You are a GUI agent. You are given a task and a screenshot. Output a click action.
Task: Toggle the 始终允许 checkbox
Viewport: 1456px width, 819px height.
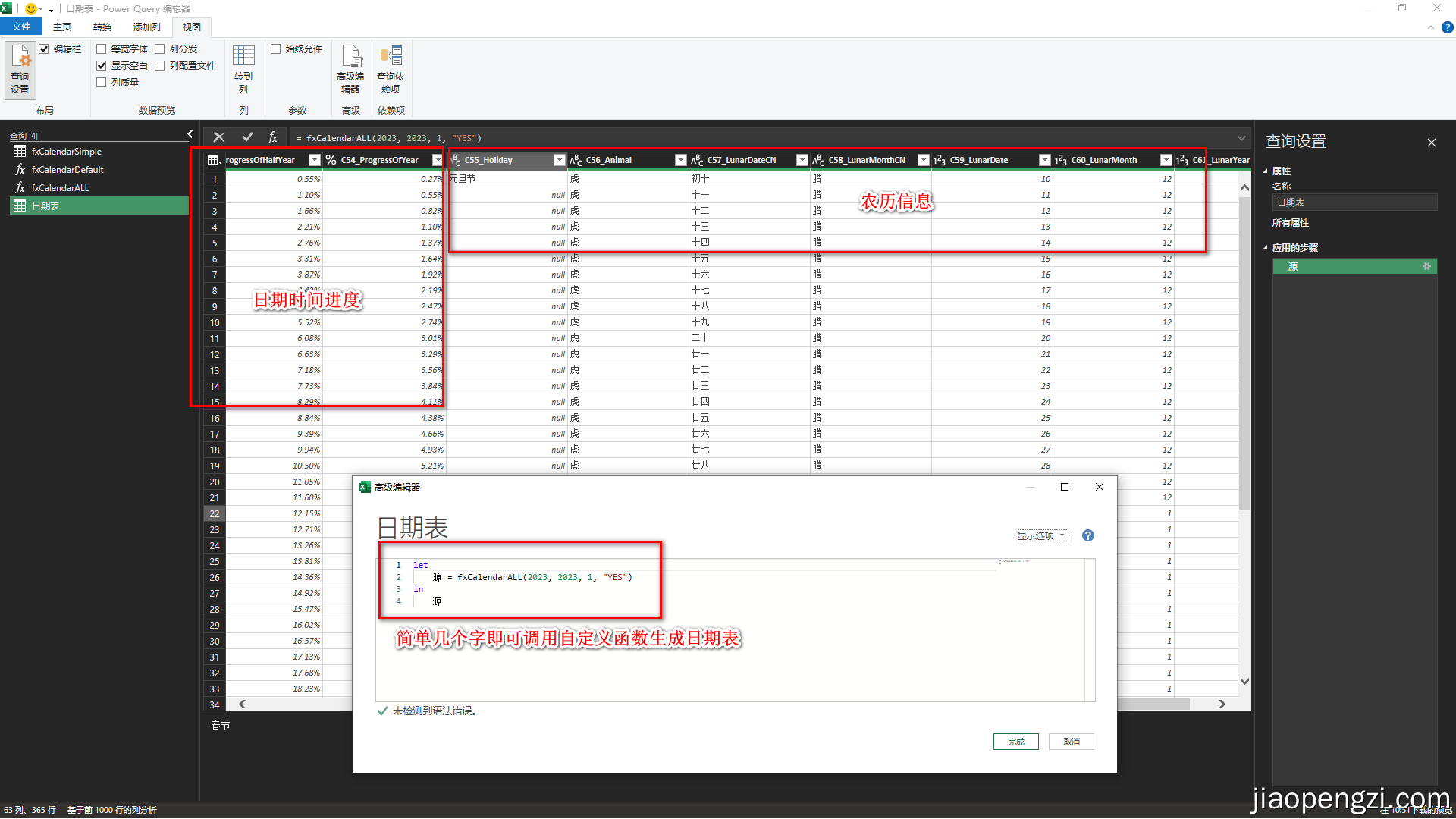pyautogui.click(x=276, y=49)
